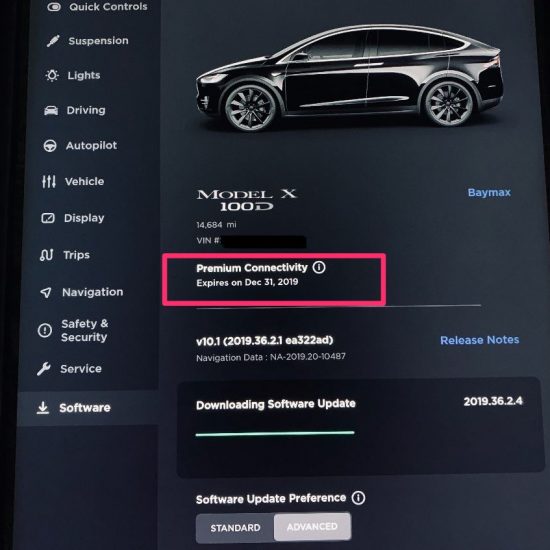Show Software Update Preference info icon
Viewport: 550px width, 550px height.
click(358, 497)
